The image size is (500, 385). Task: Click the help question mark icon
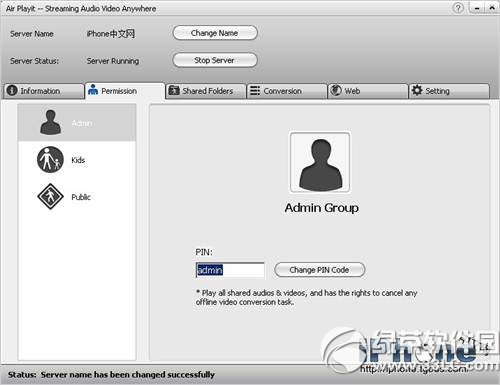[x=458, y=8]
